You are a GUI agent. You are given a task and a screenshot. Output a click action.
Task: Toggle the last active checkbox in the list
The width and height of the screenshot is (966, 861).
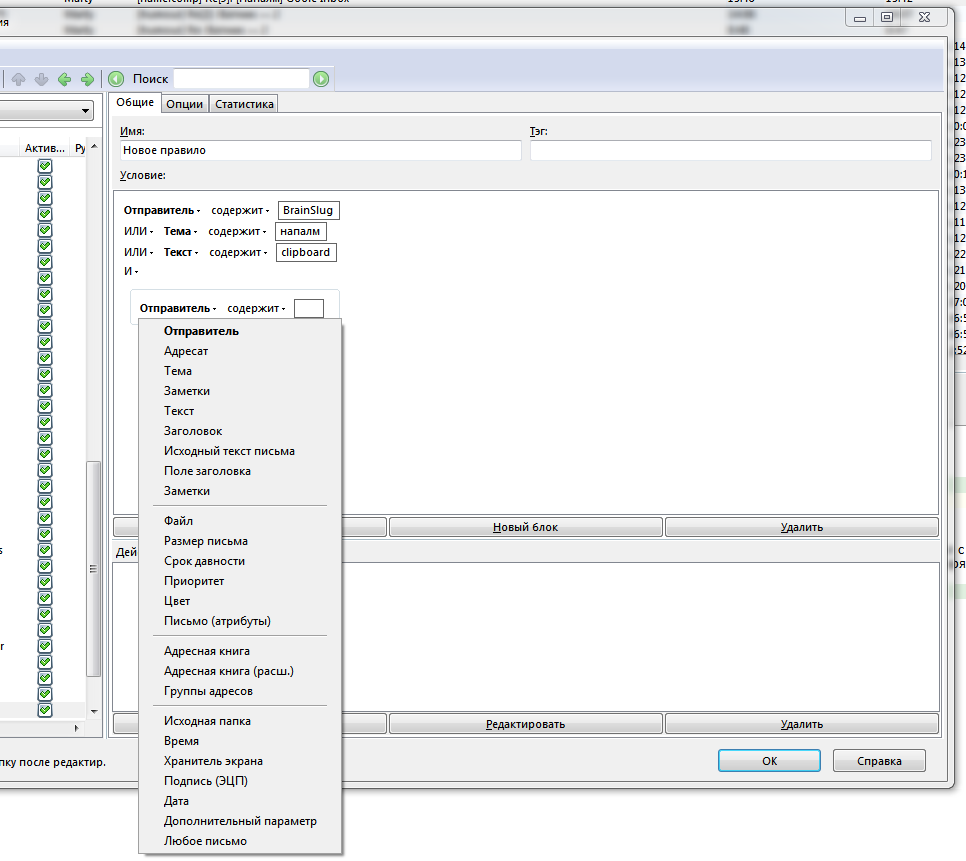(x=45, y=710)
